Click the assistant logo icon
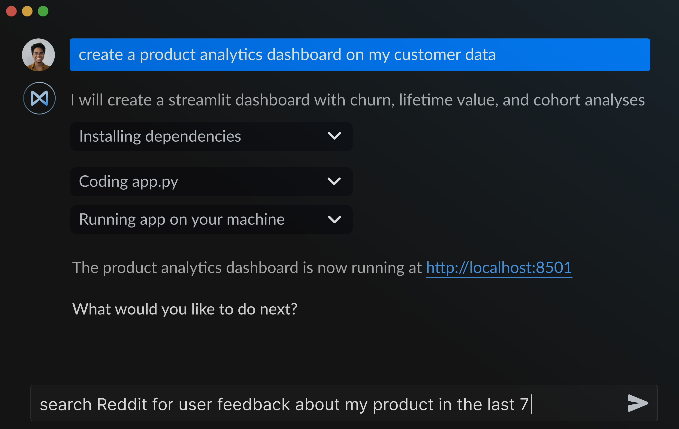Image resolution: width=679 pixels, height=429 pixels. tap(38, 99)
